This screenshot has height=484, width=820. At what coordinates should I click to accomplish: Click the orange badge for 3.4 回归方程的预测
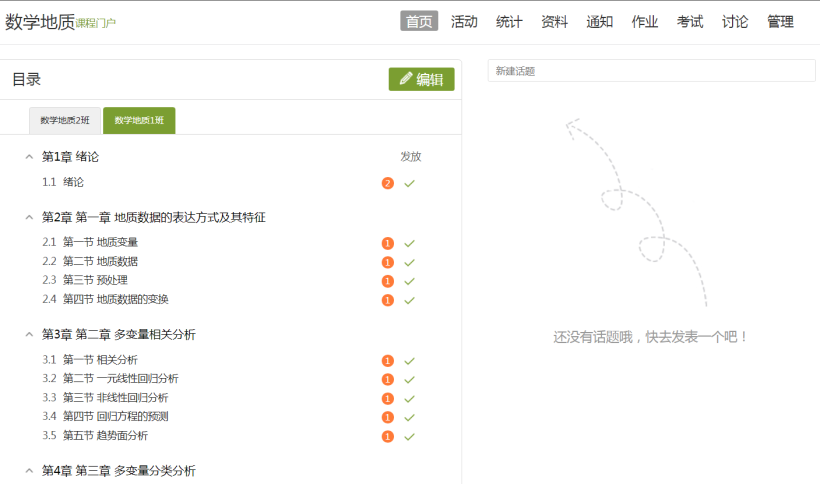[x=387, y=417]
